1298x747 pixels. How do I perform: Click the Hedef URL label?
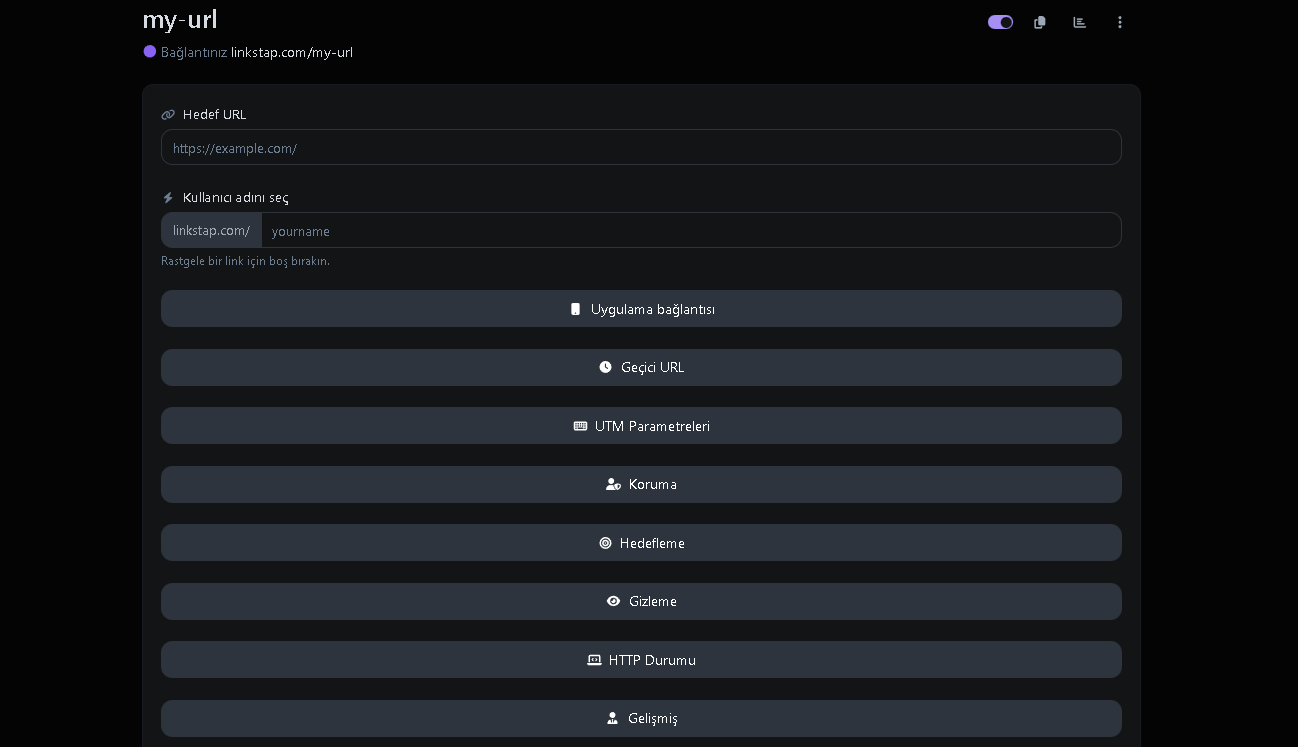coord(214,114)
